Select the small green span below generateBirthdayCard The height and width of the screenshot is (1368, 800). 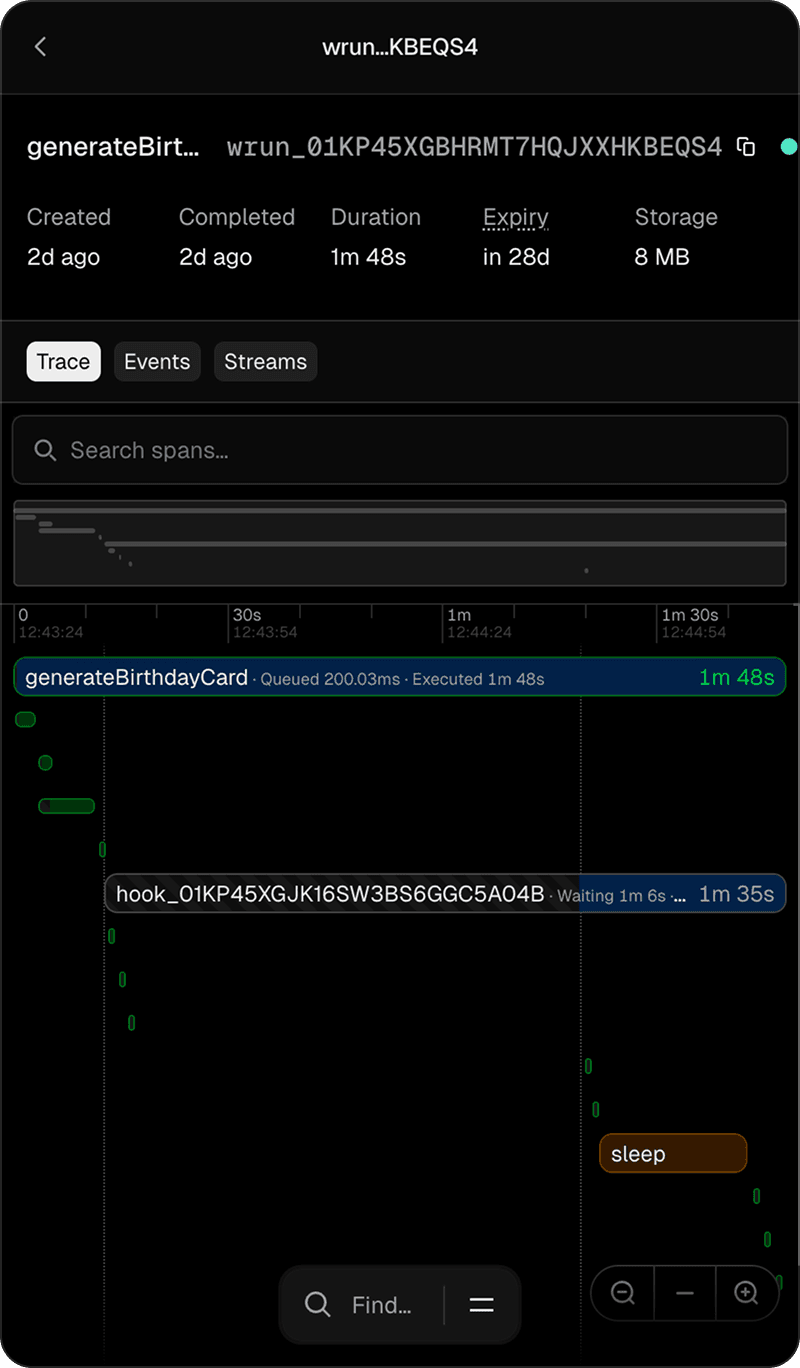[25, 719]
